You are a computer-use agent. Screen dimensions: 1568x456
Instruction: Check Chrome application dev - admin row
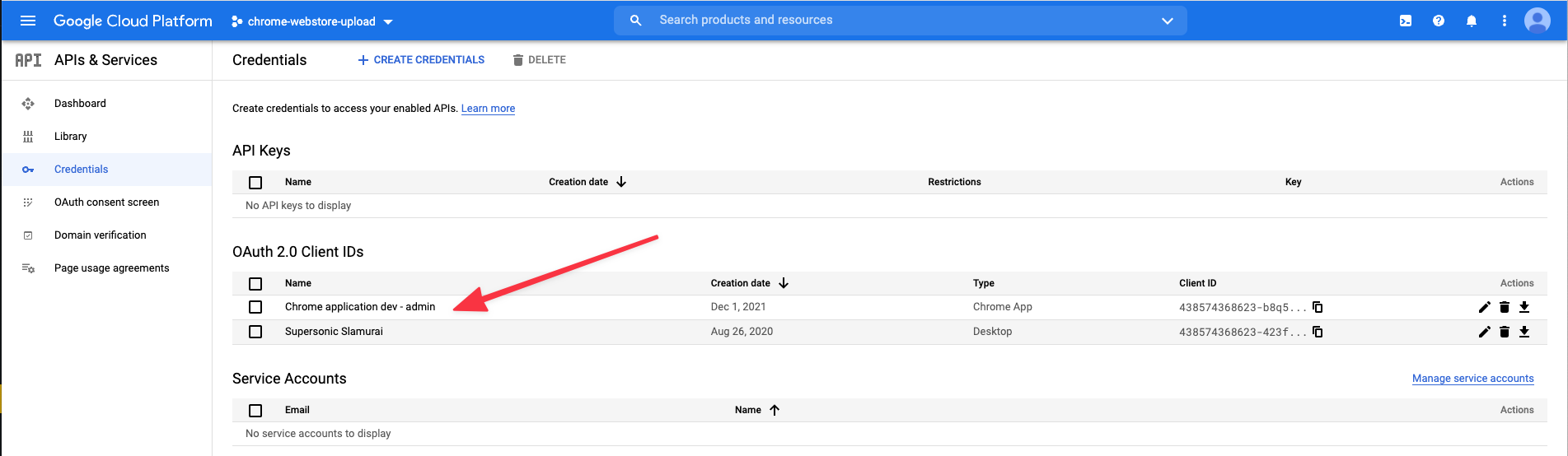(255, 307)
